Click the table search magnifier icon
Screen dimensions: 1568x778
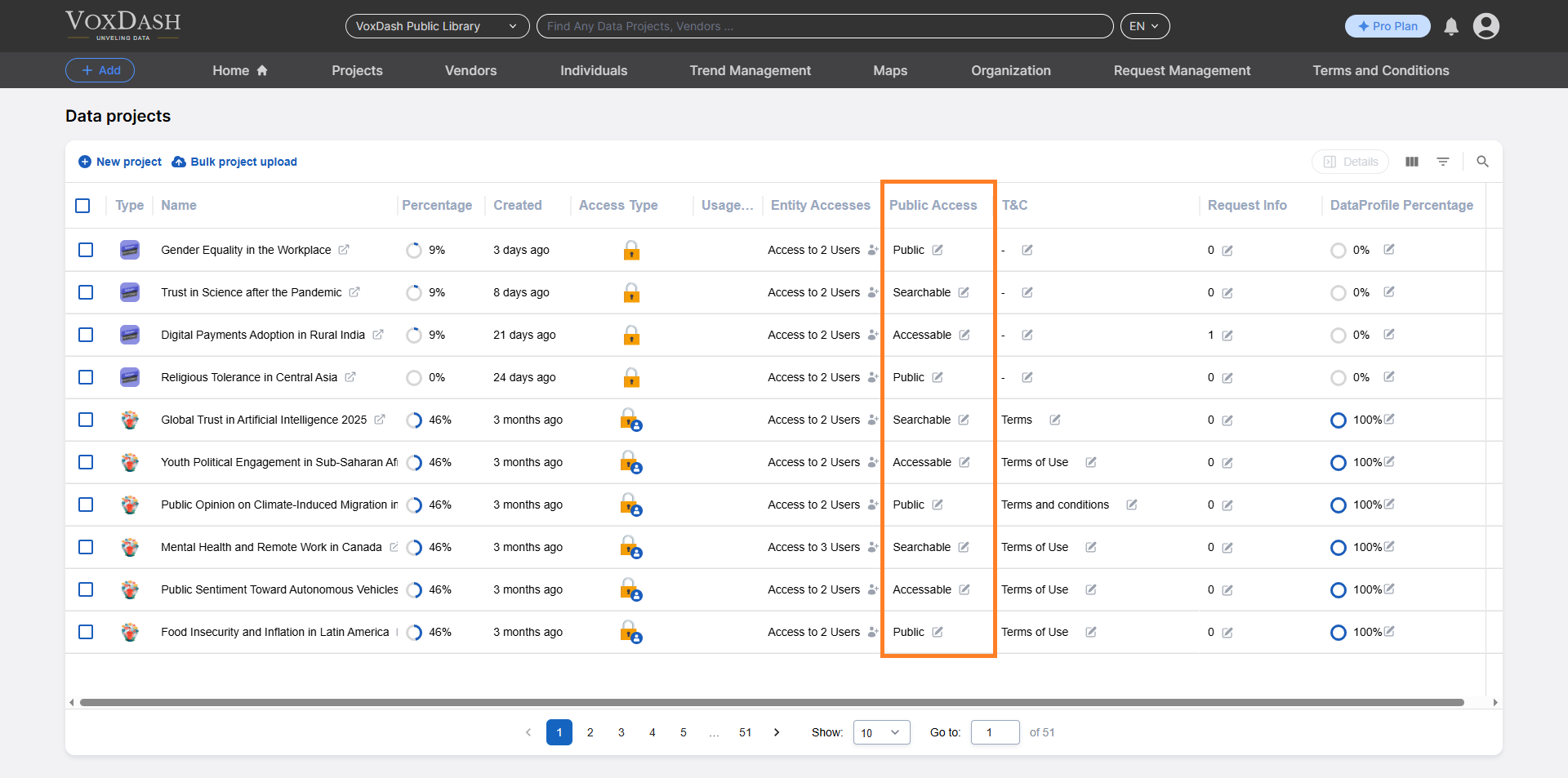point(1482,162)
